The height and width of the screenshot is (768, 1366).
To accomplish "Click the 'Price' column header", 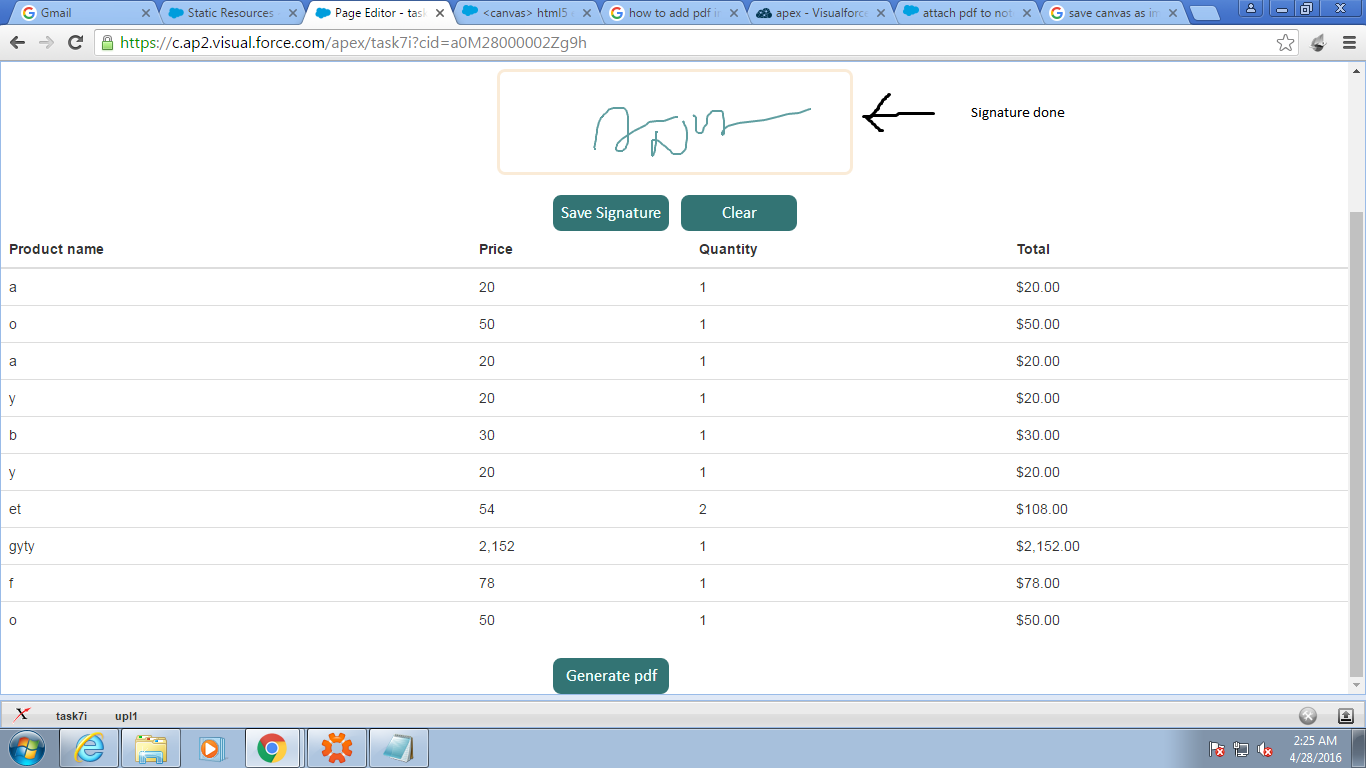I will click(x=496, y=249).
